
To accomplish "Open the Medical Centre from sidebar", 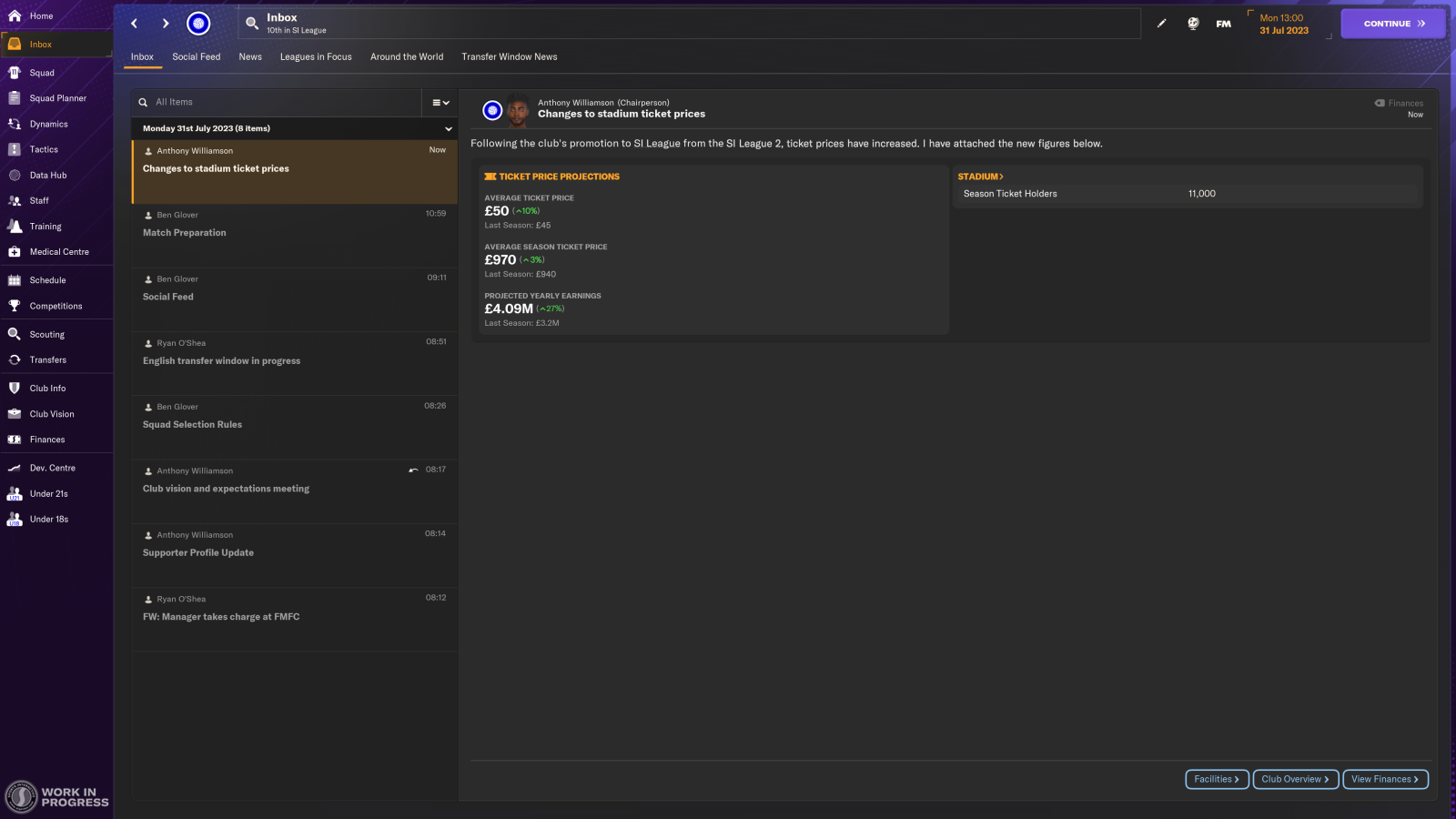I will pos(56,252).
